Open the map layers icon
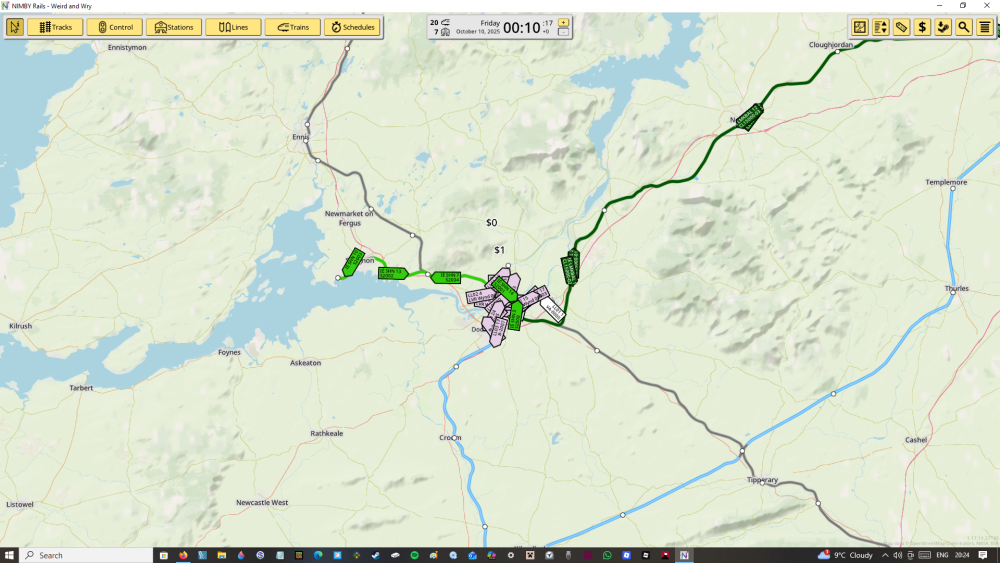Viewport: 1000px width, 563px height. [859, 27]
